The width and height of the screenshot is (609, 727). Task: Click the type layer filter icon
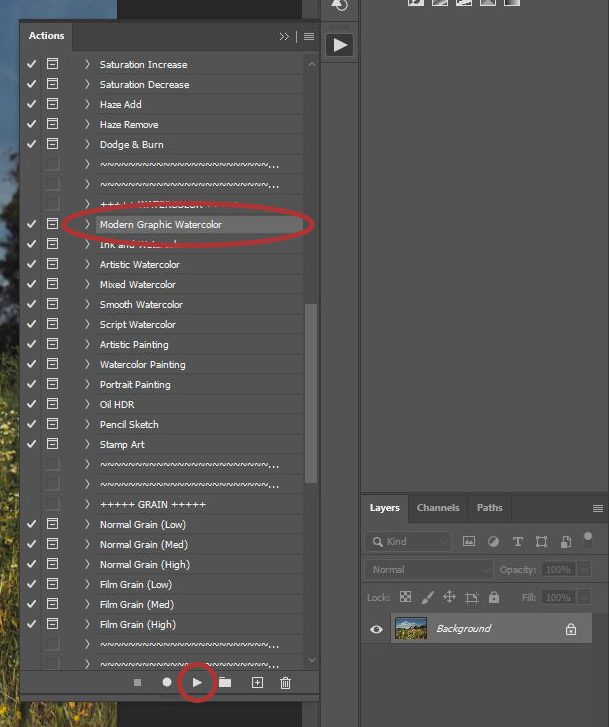pyautogui.click(x=517, y=541)
